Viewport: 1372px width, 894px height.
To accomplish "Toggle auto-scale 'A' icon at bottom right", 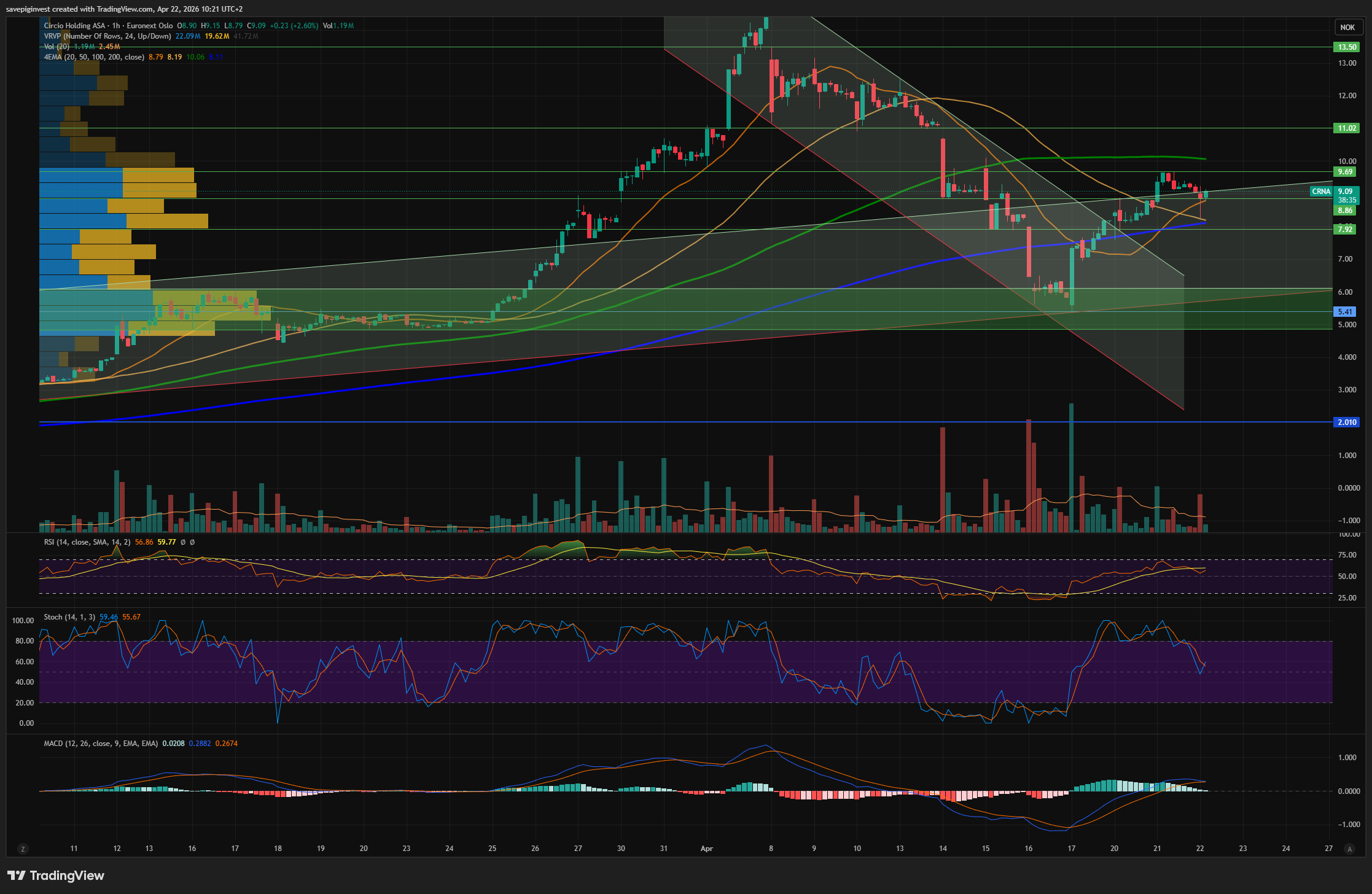I will point(1349,849).
